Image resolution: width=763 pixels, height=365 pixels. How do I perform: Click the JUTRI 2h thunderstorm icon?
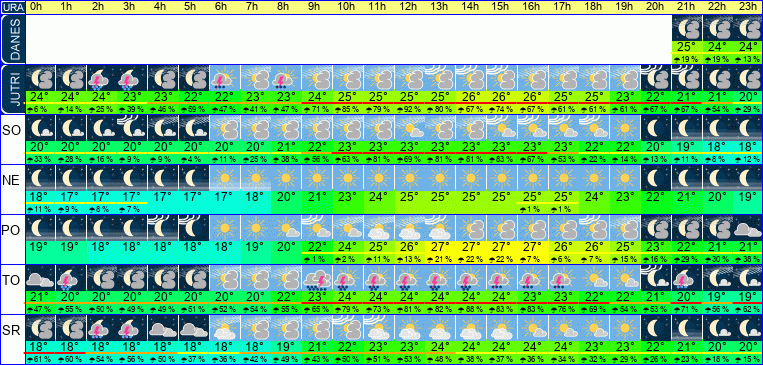click(102, 78)
